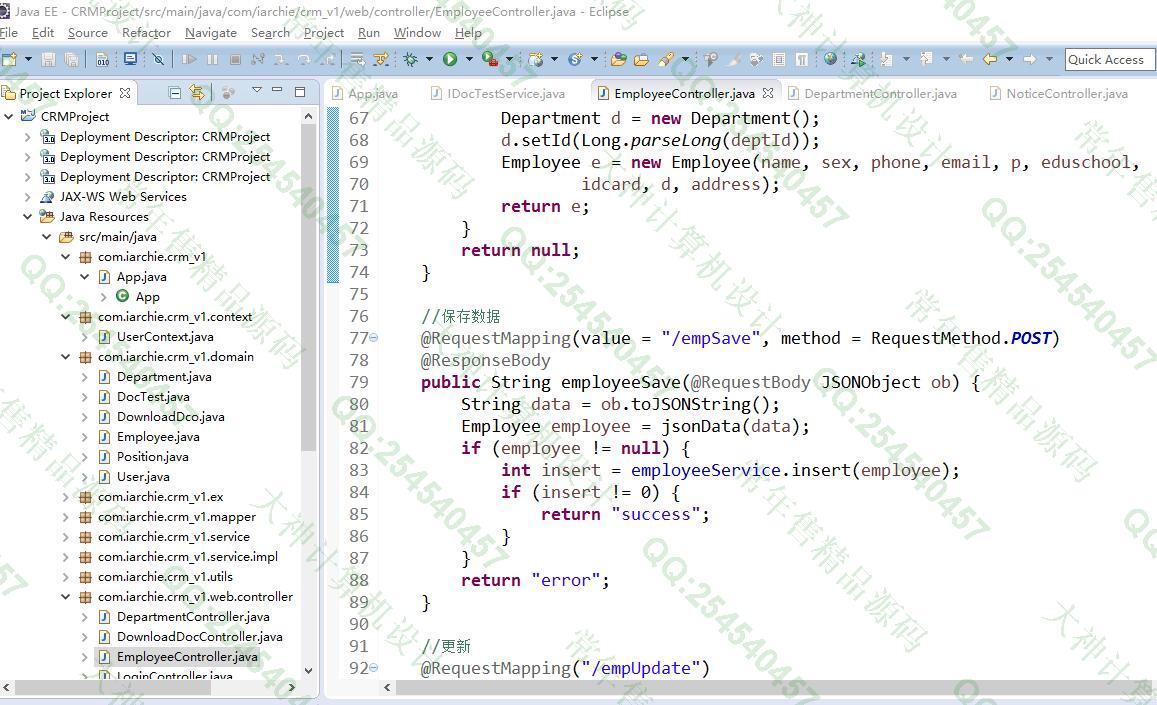
Task: Click the Forward navigation arrow
Action: coord(1029,59)
